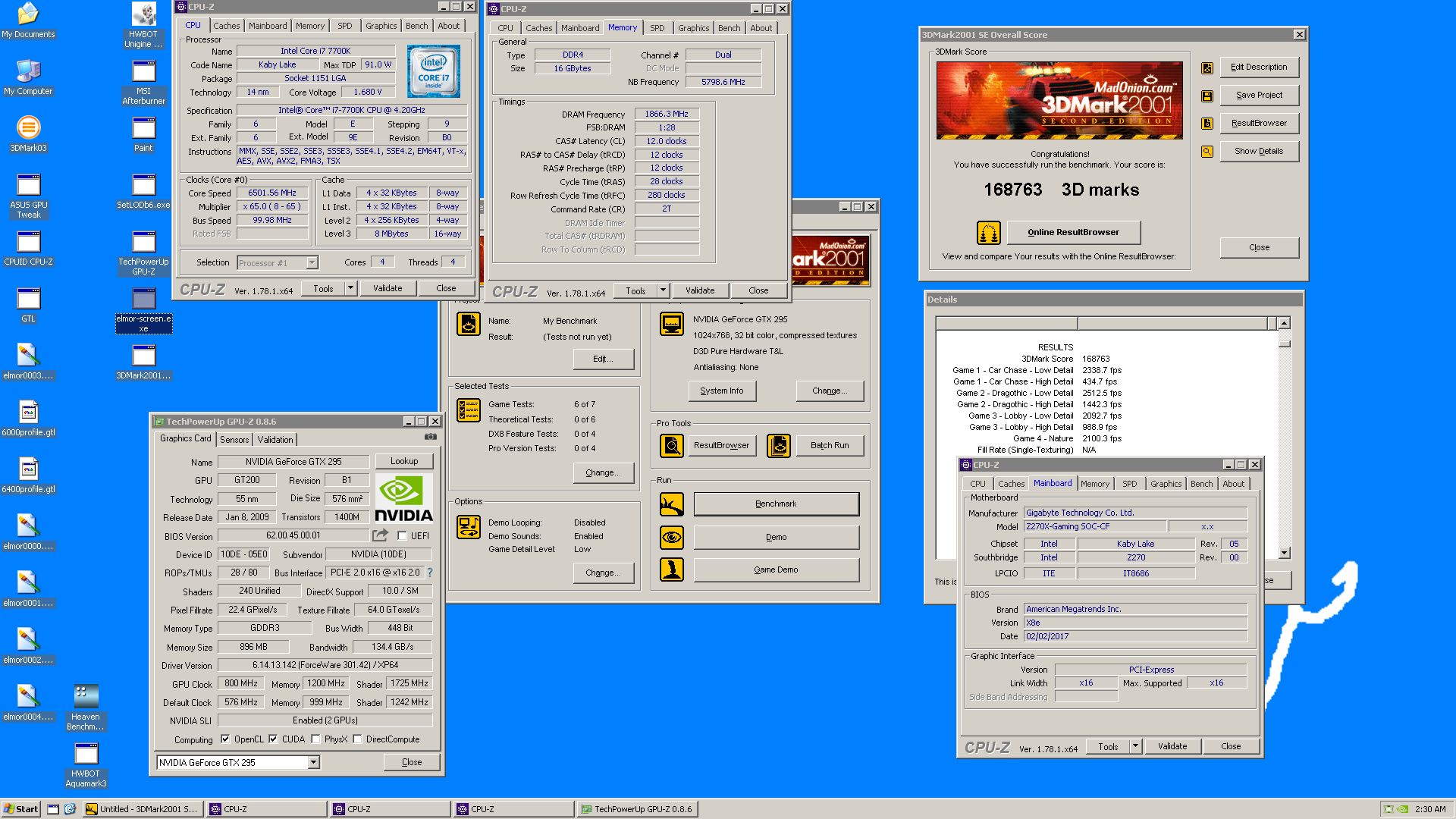1456x819 pixels.
Task: Click Details list scrollbar up arrow
Action: click(x=1284, y=324)
